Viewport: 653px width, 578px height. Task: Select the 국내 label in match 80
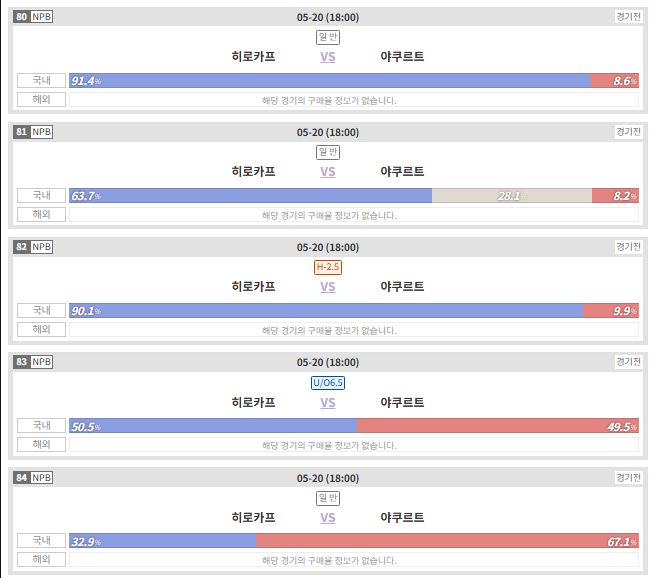[41, 80]
